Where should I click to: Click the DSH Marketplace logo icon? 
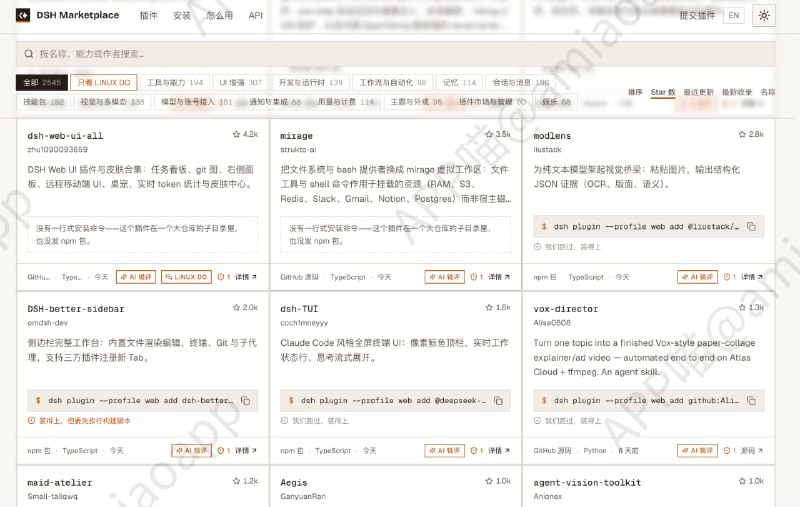[x=23, y=15]
